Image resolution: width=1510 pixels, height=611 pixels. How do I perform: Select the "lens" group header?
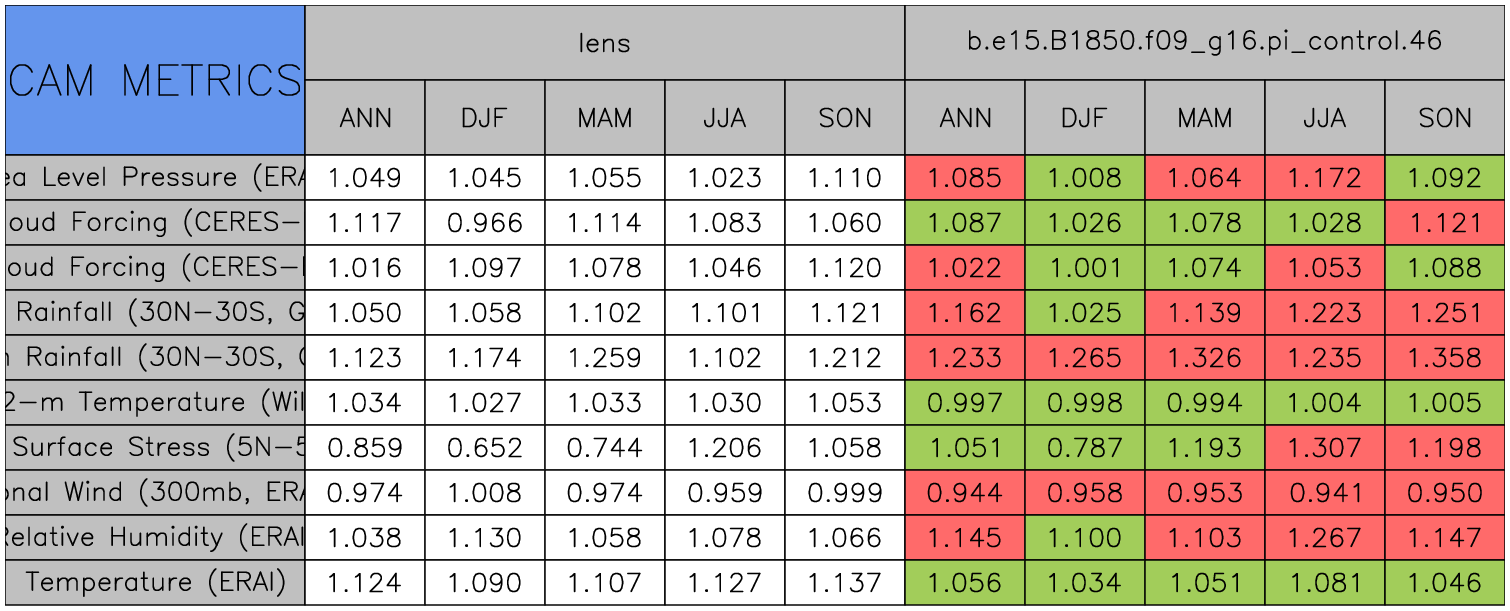(x=604, y=42)
